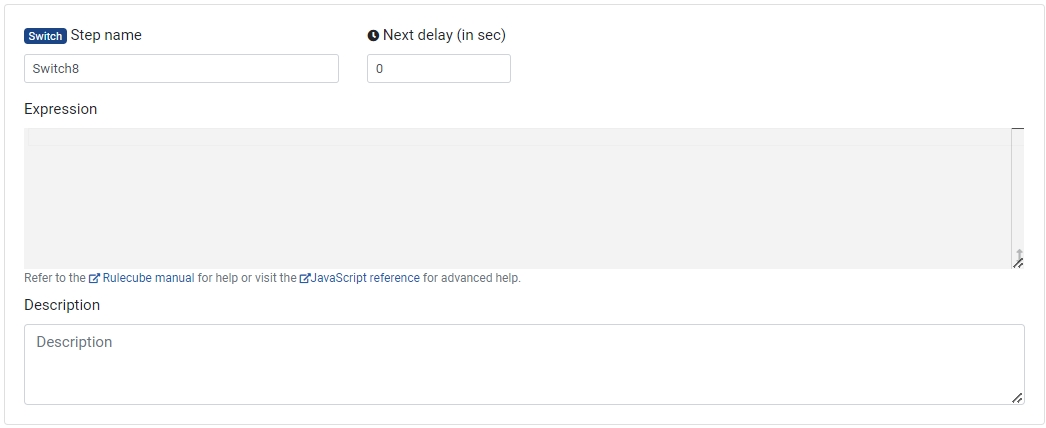1046x428 pixels.
Task: Click the Step name label
Action: (106, 36)
